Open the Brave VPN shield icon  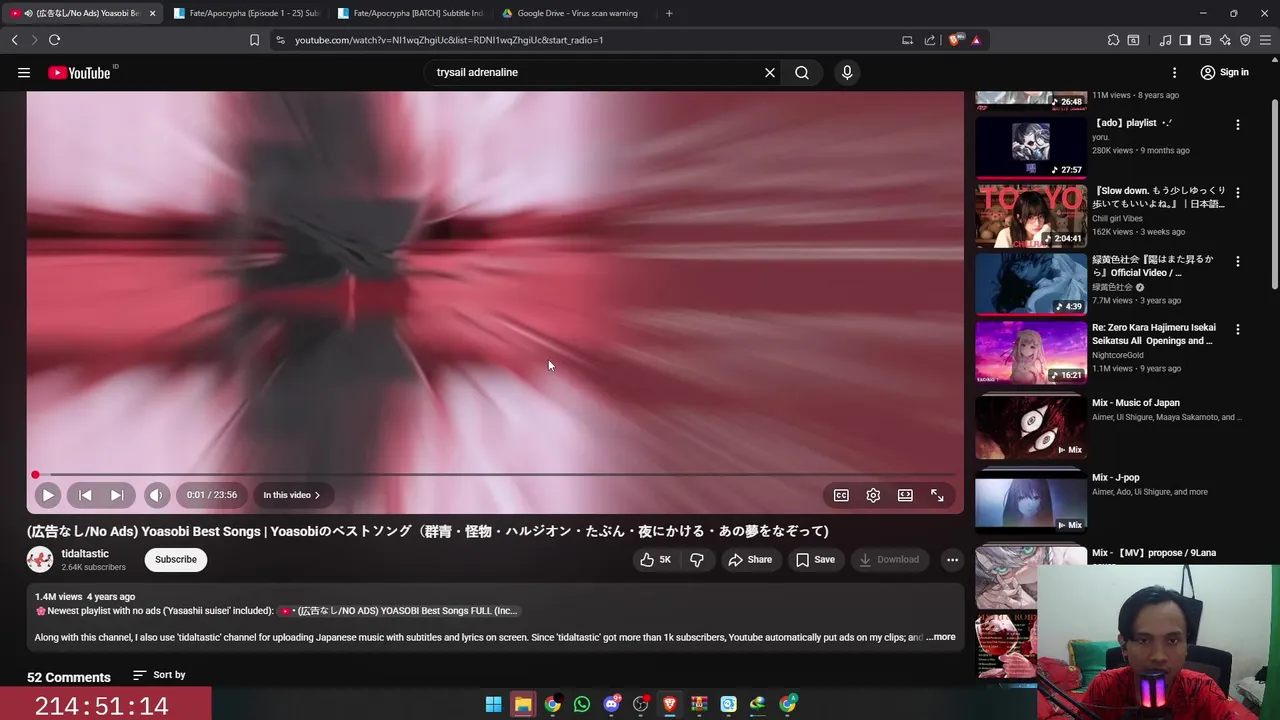(x=1245, y=40)
